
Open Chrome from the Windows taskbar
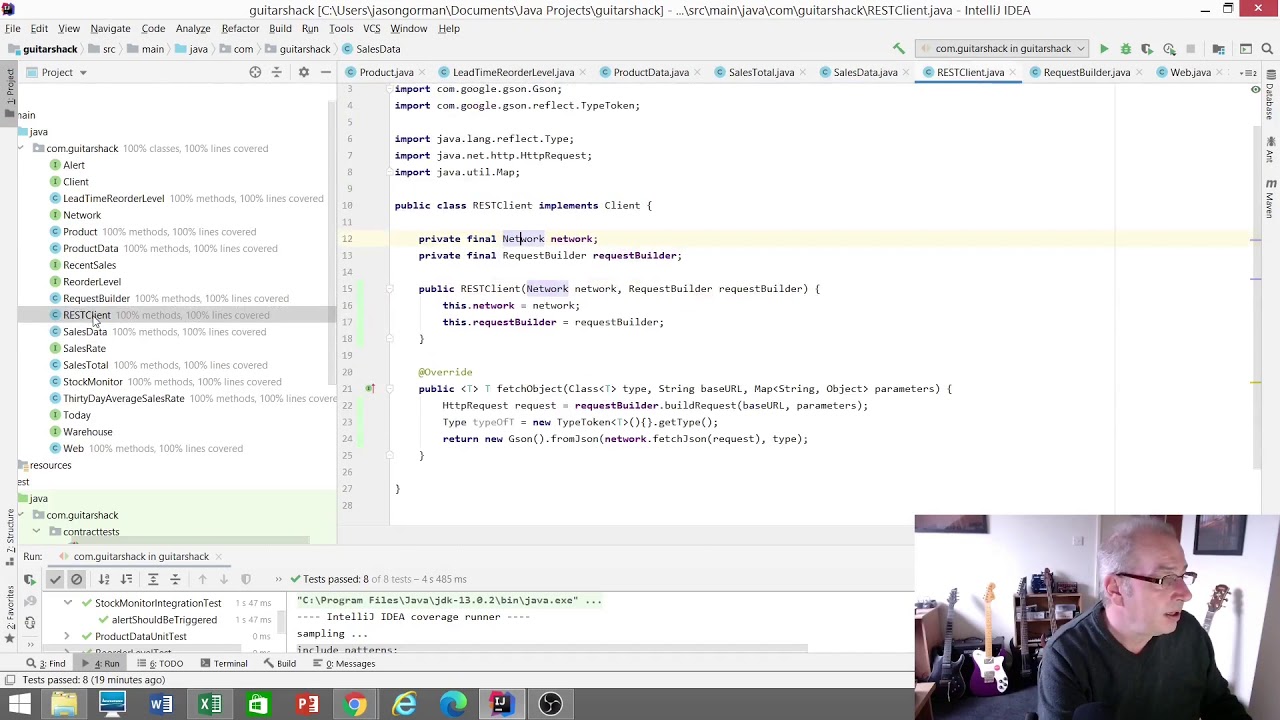355,704
